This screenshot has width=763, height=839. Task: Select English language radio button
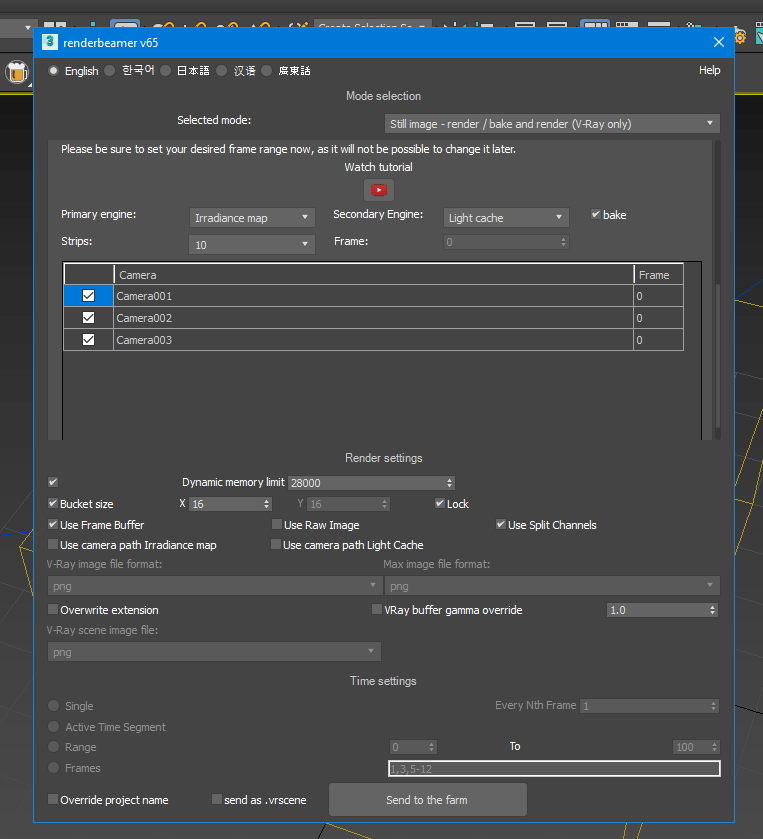[54, 71]
